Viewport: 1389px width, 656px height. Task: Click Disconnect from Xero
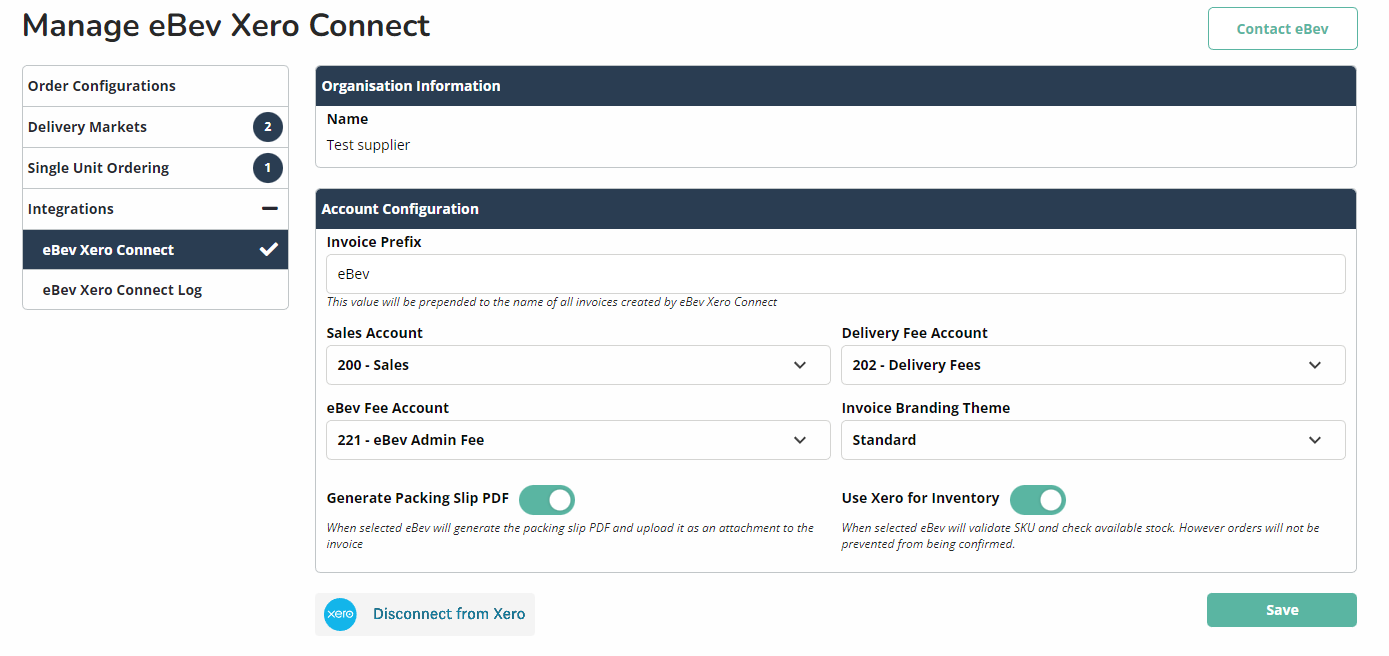[x=425, y=614]
